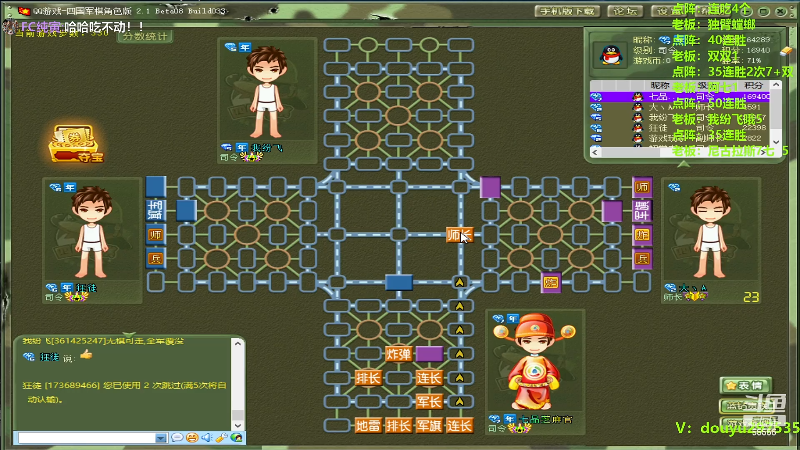Click purple enemy piece beside 炸弹

pyautogui.click(x=429, y=354)
